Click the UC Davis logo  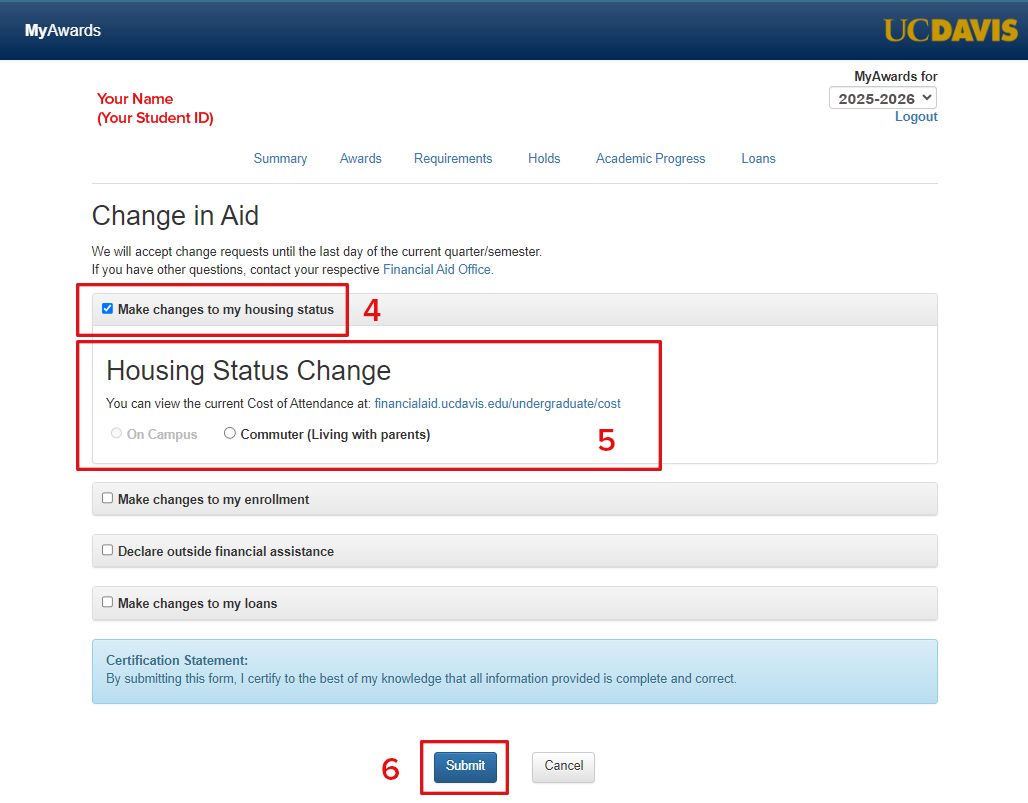(x=950, y=30)
